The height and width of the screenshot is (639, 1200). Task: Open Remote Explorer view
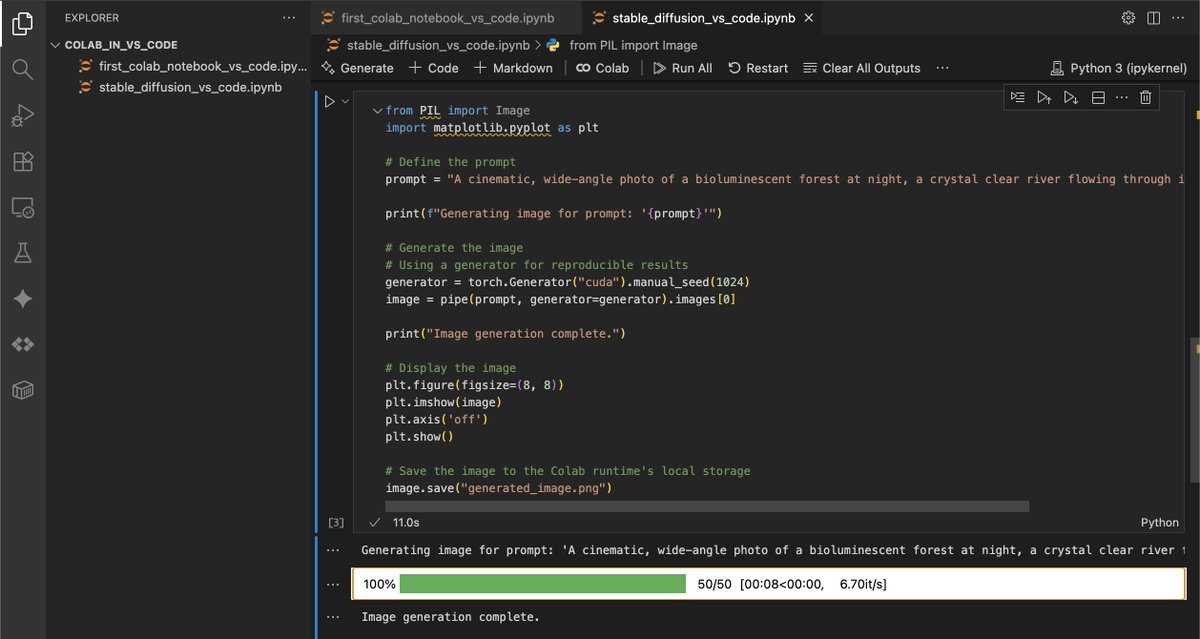click(22, 207)
